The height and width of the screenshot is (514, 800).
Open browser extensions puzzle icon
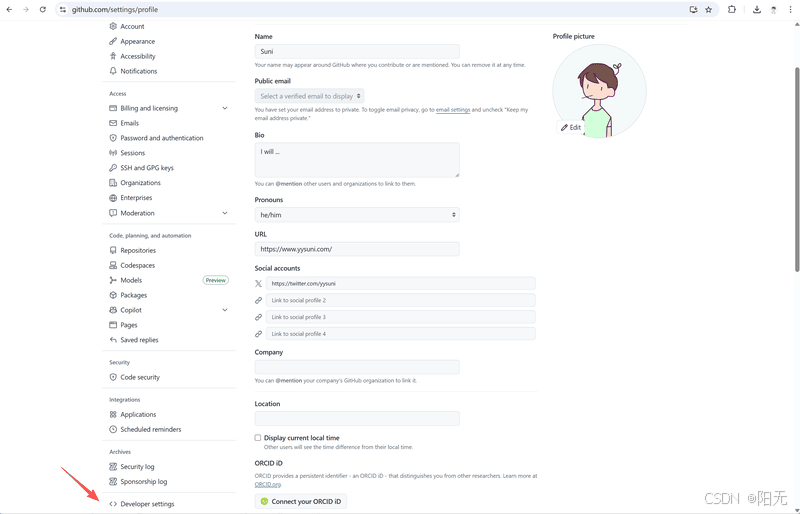click(732, 9)
